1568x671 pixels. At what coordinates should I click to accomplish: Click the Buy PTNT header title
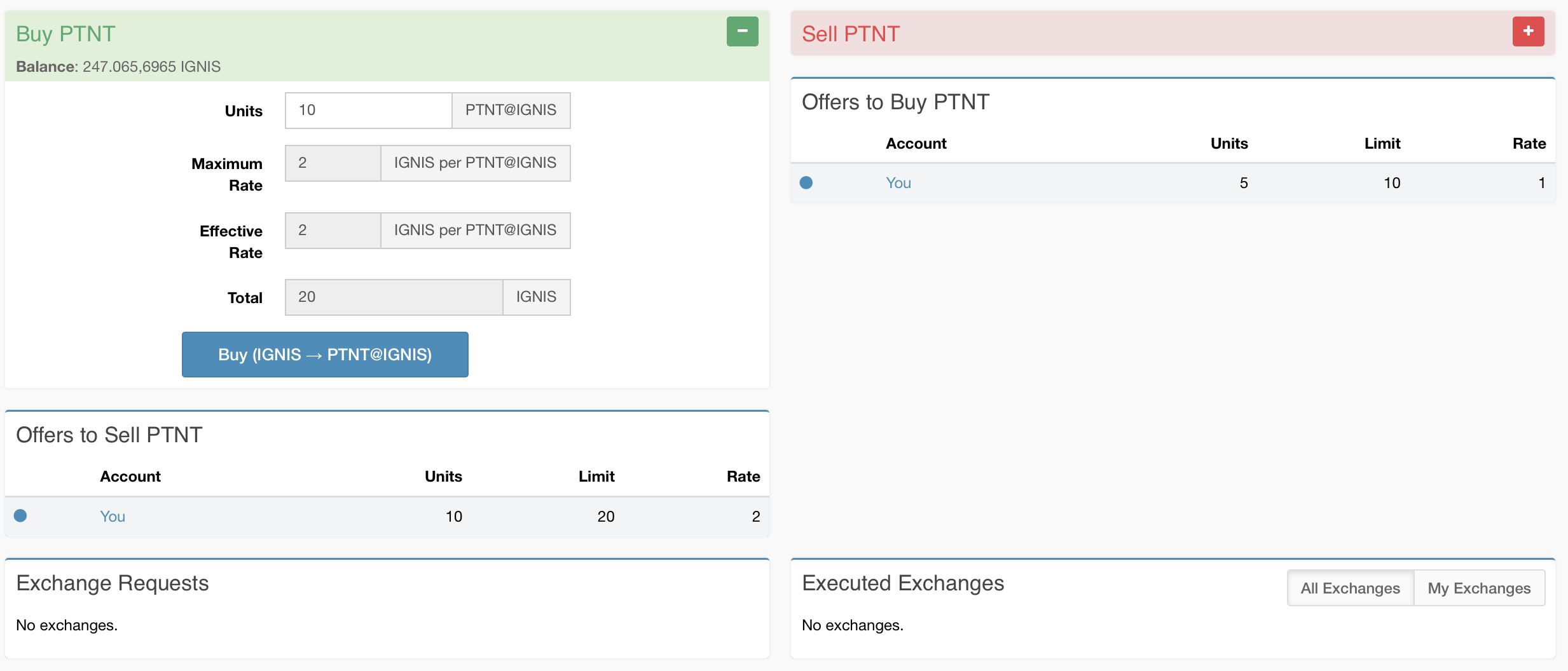coord(65,34)
